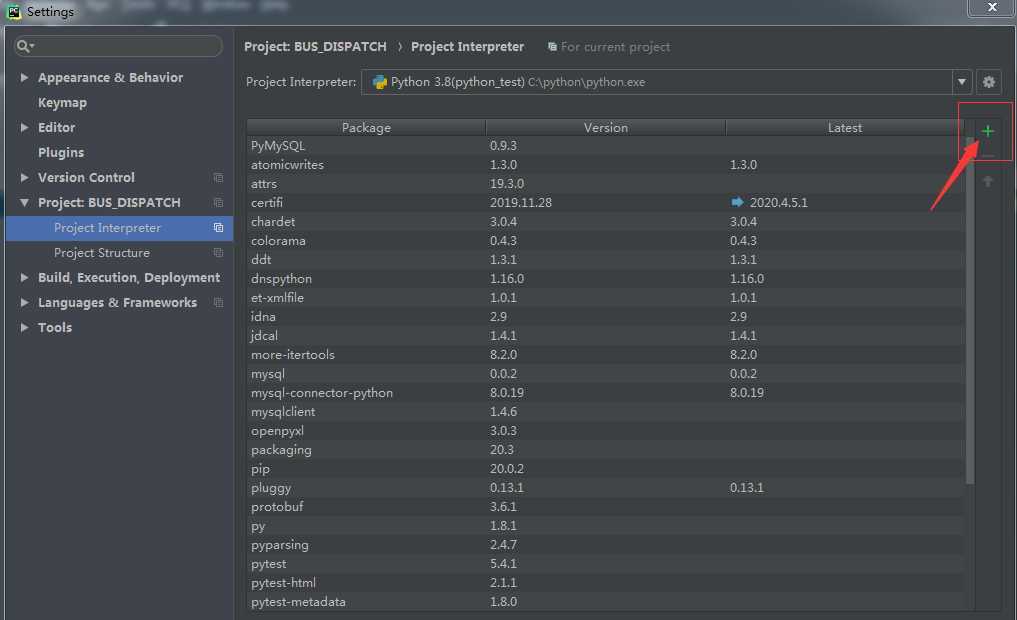Viewport: 1017px width, 620px height.
Task: Select the openpyxl package row
Action: point(605,431)
